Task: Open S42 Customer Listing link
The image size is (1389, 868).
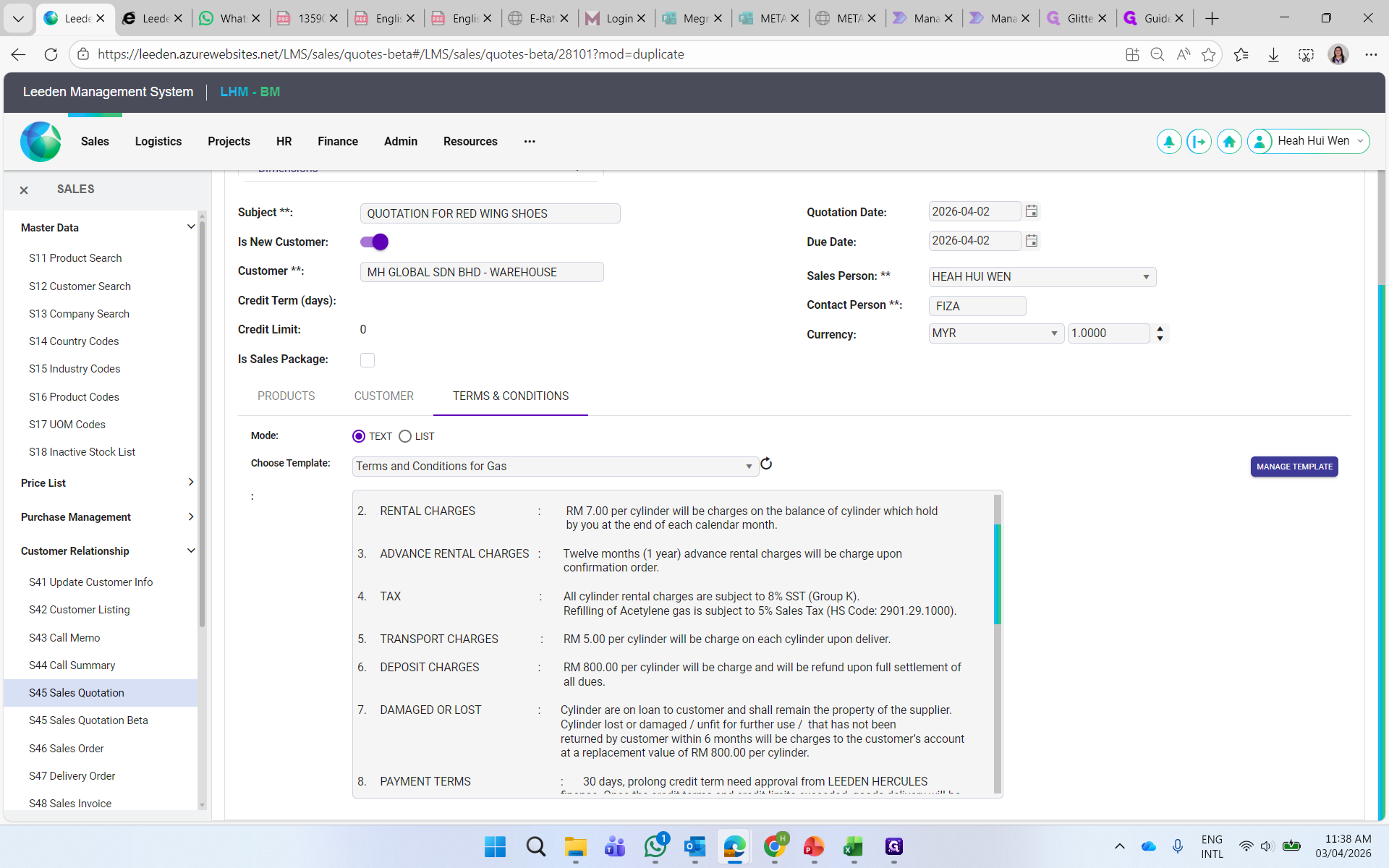Action: pyautogui.click(x=80, y=610)
